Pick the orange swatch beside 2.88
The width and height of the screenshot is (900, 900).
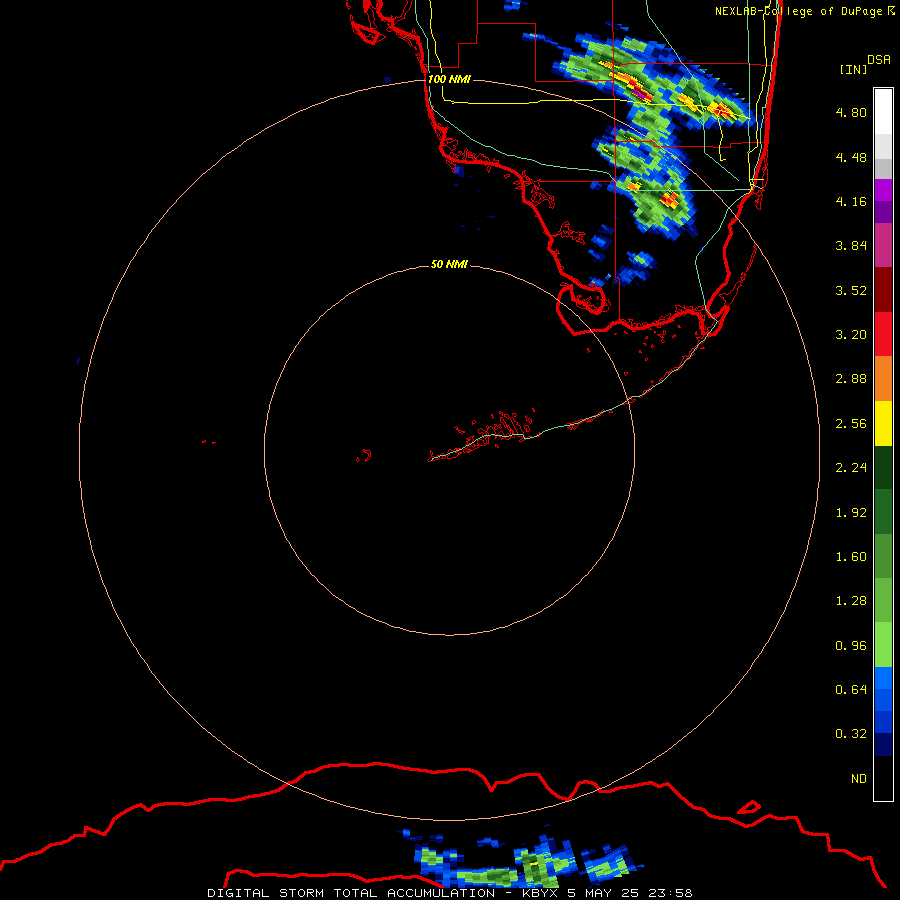pyautogui.click(x=883, y=379)
